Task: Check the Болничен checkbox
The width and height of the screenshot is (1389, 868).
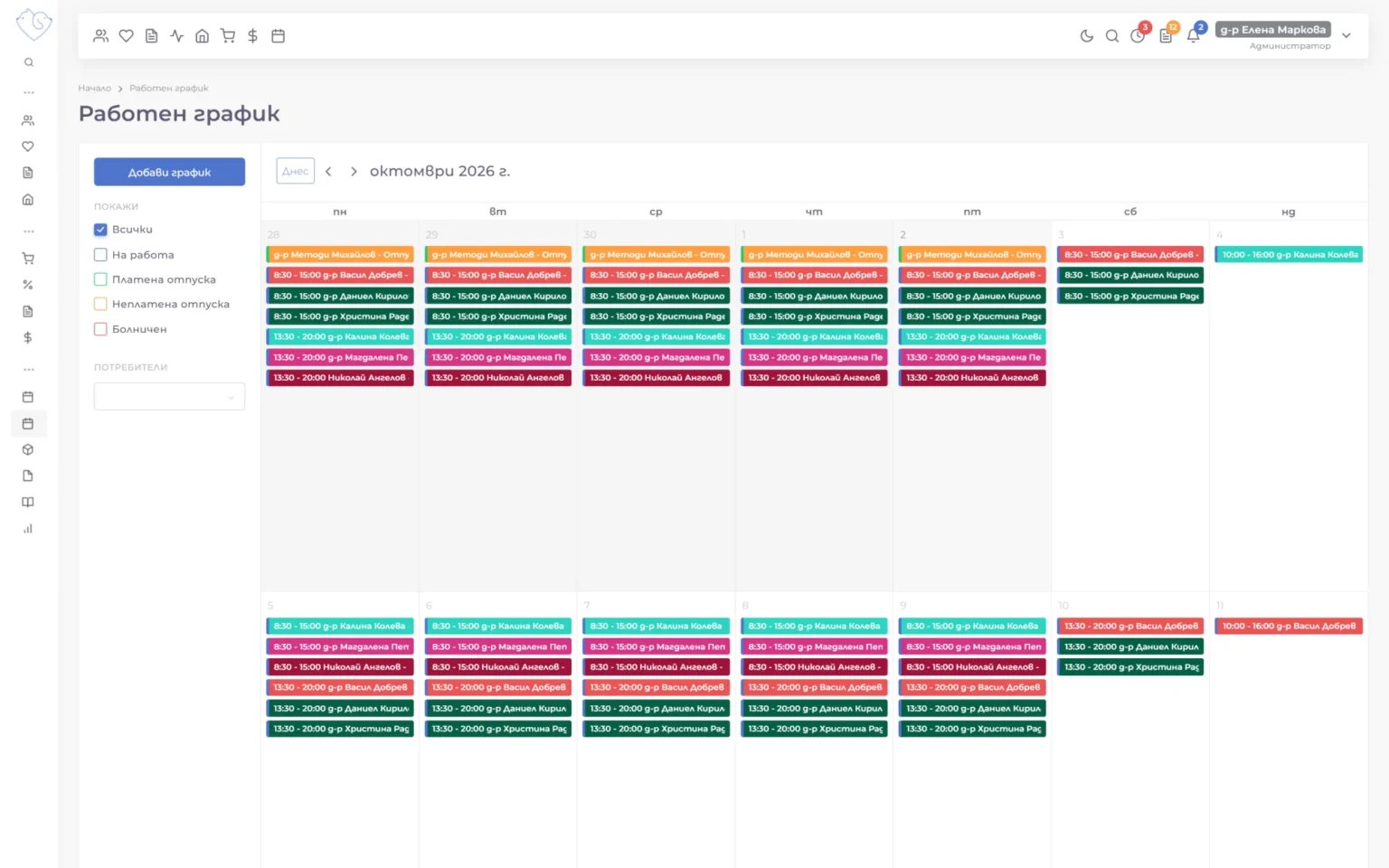Action: (100, 329)
